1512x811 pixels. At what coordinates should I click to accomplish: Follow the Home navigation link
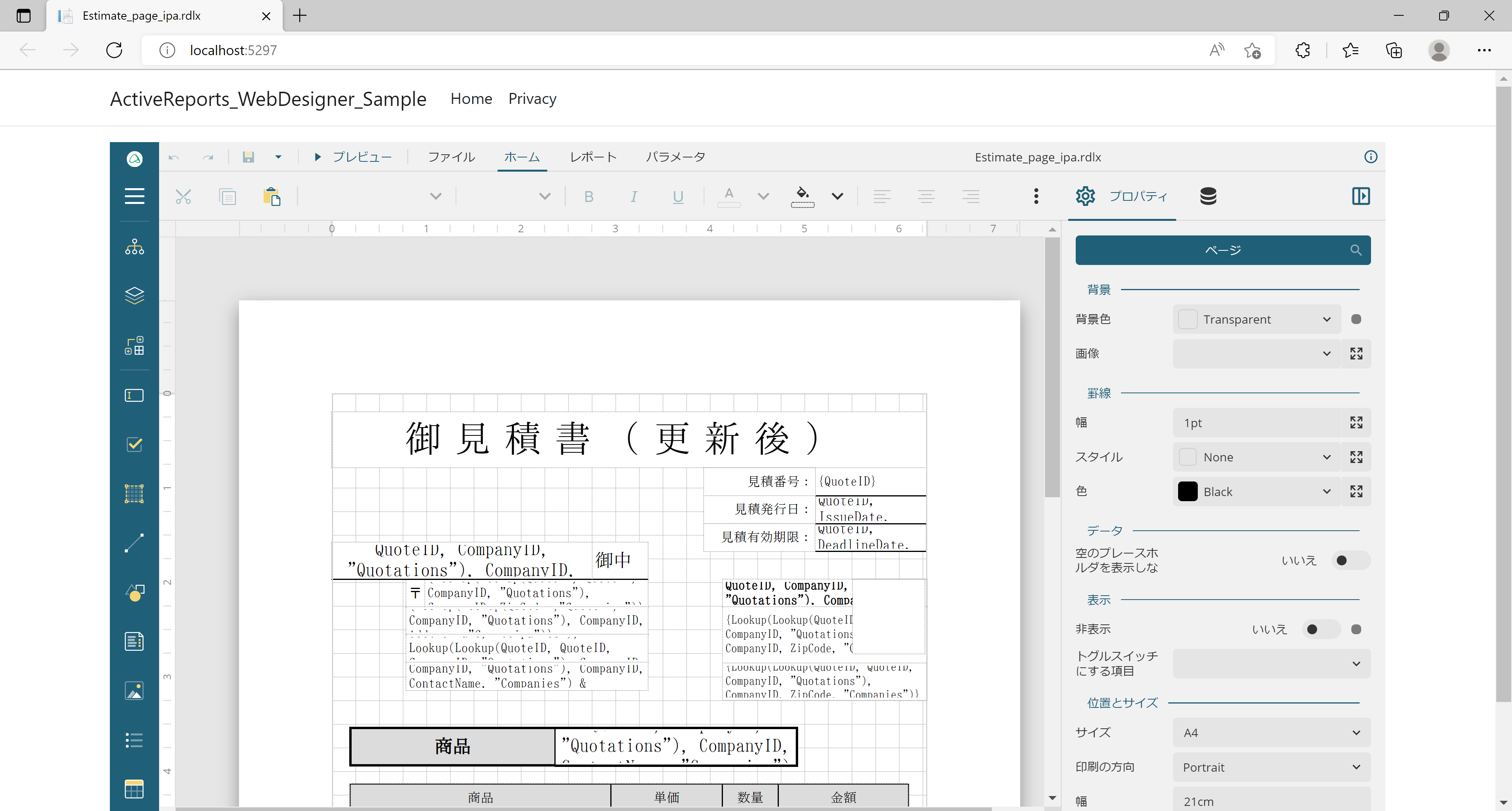click(471, 98)
